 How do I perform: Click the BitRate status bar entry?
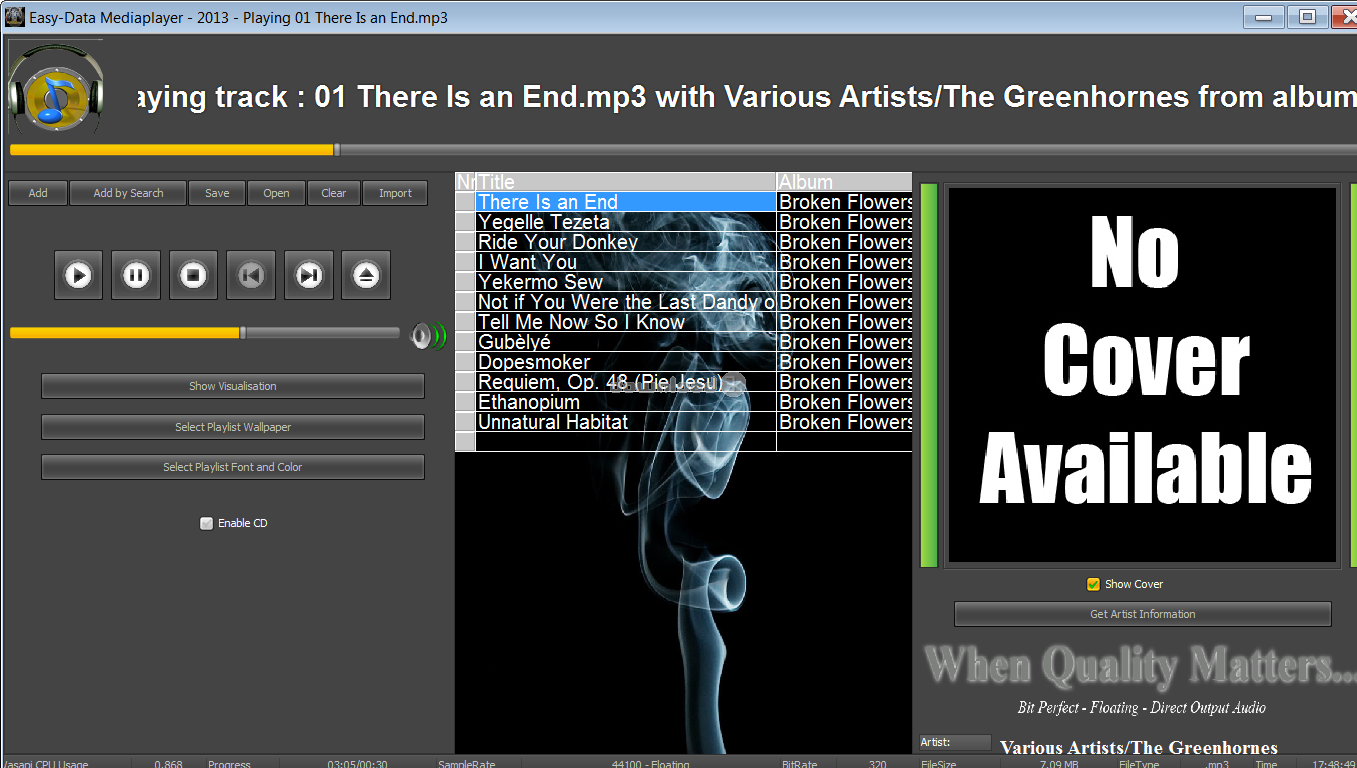coord(800,764)
